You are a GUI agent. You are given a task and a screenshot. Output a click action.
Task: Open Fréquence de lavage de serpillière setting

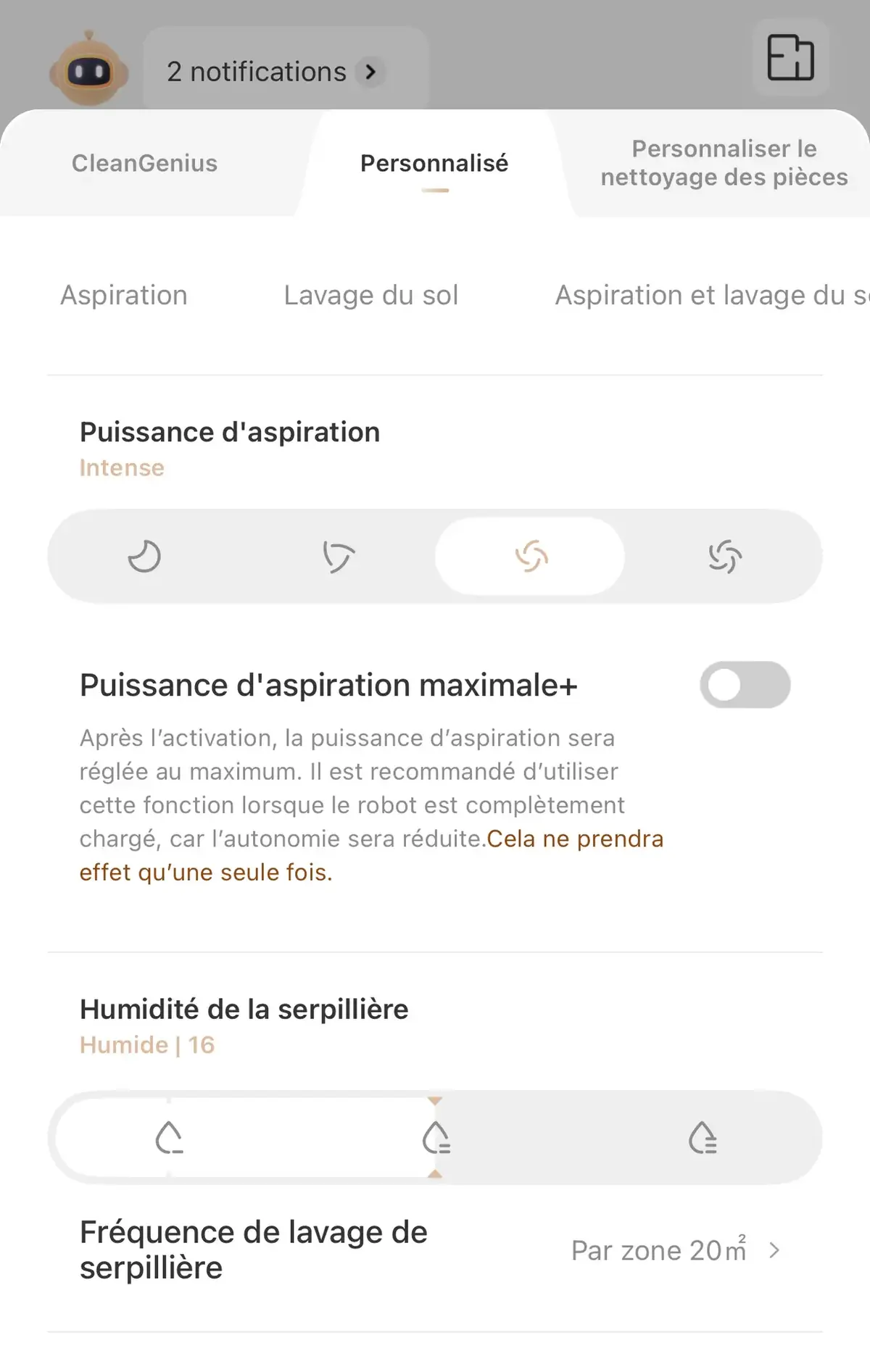coord(435,1250)
